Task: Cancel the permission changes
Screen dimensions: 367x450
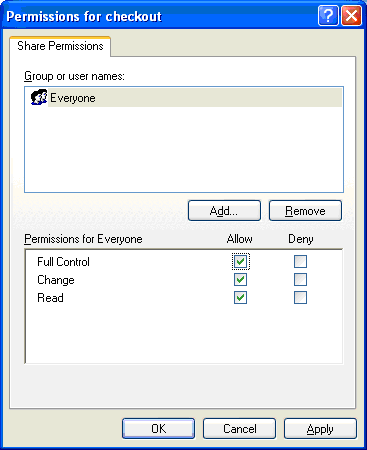Action: click(x=240, y=429)
